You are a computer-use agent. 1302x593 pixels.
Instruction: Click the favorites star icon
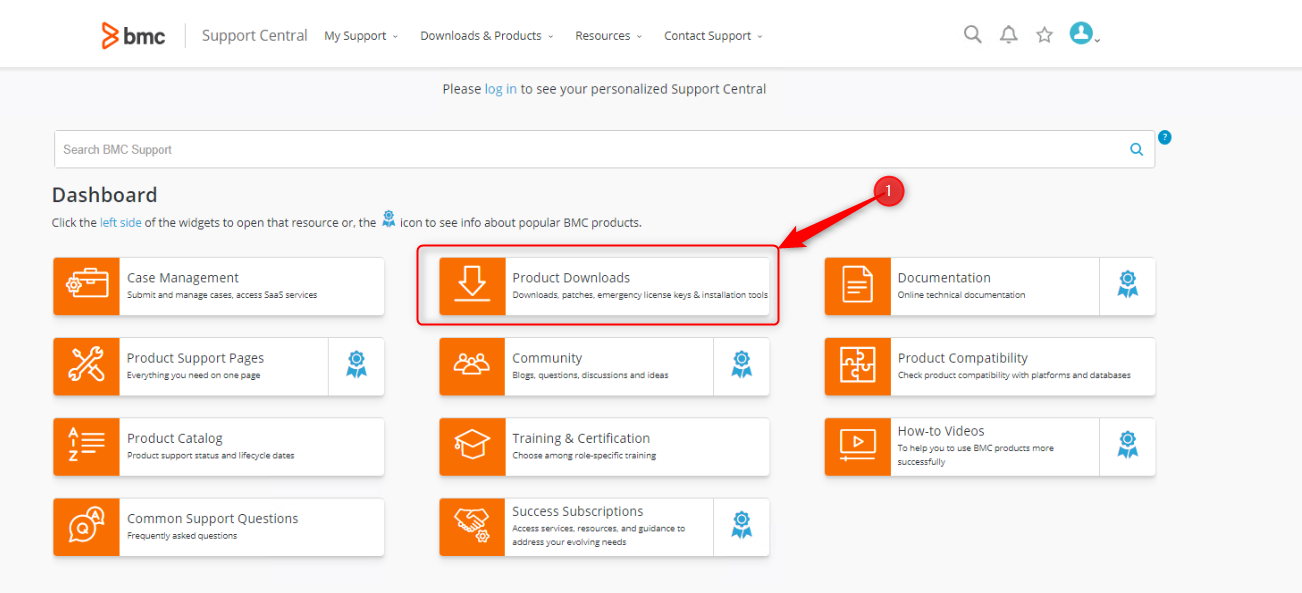click(1045, 35)
